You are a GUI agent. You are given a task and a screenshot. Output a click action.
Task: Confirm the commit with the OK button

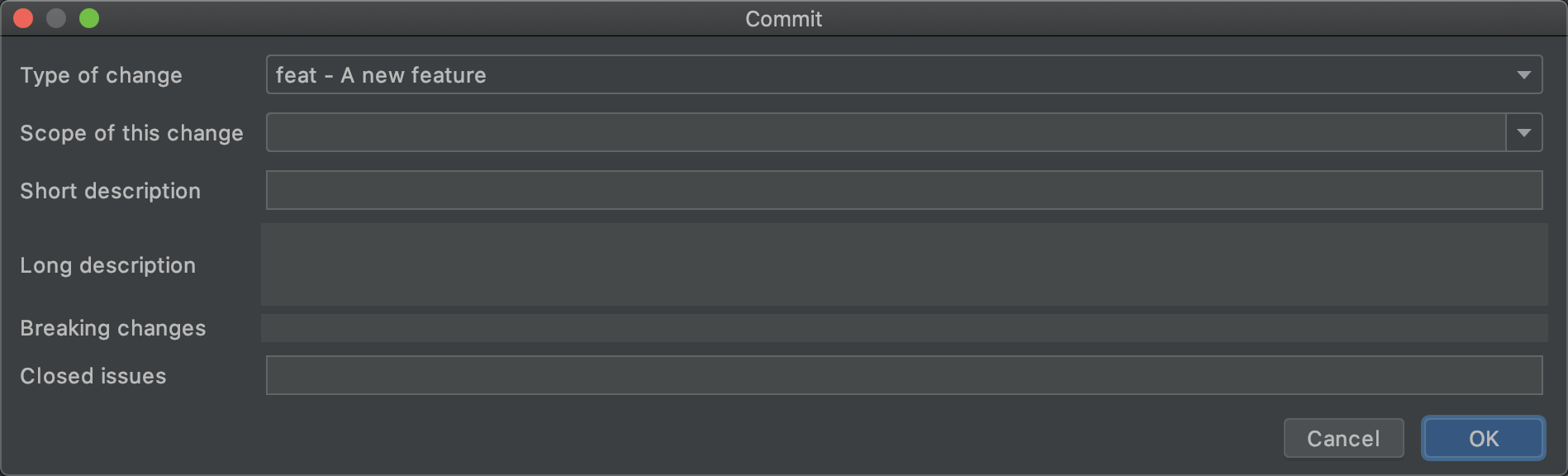point(1483,438)
